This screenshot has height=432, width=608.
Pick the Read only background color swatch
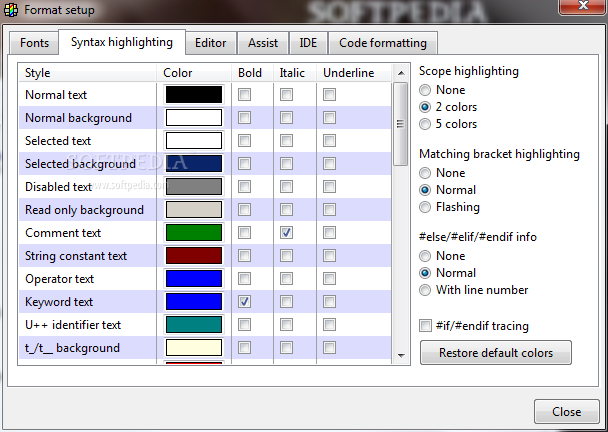(x=194, y=210)
